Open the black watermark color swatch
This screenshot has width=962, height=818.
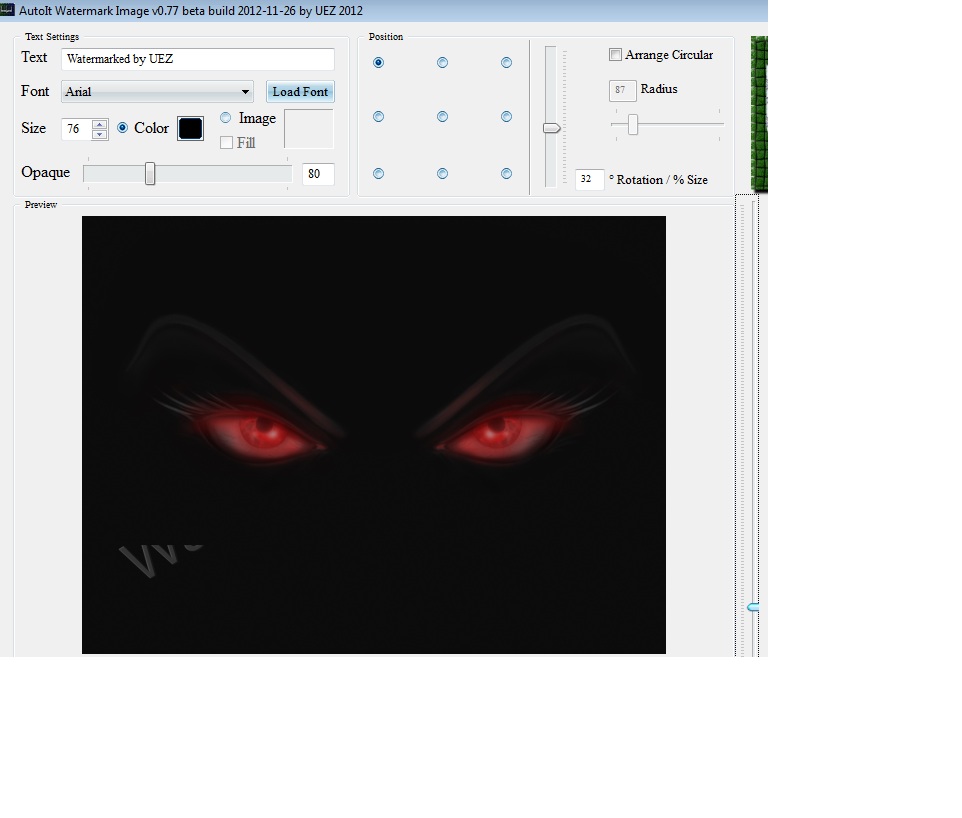click(190, 128)
